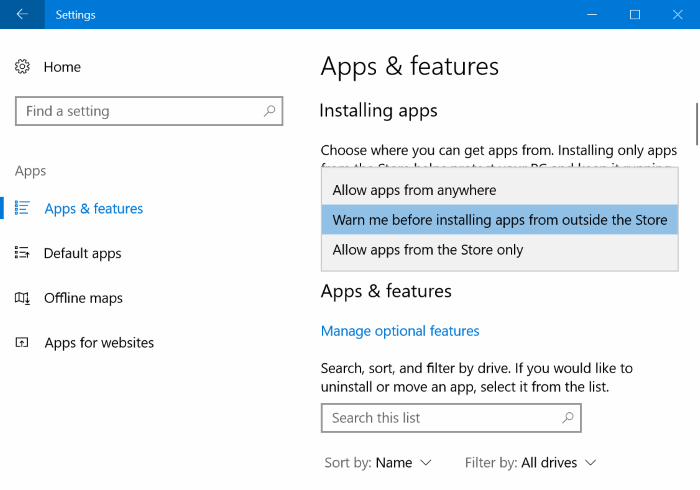700x490 pixels.
Task: Minimize the Settings window
Action: [x=592, y=14]
